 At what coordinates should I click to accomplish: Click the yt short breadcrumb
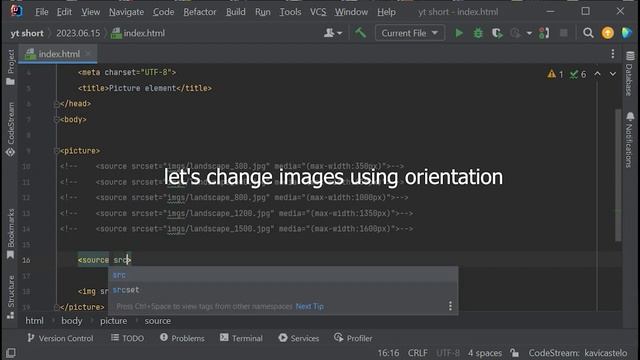coord(27,33)
